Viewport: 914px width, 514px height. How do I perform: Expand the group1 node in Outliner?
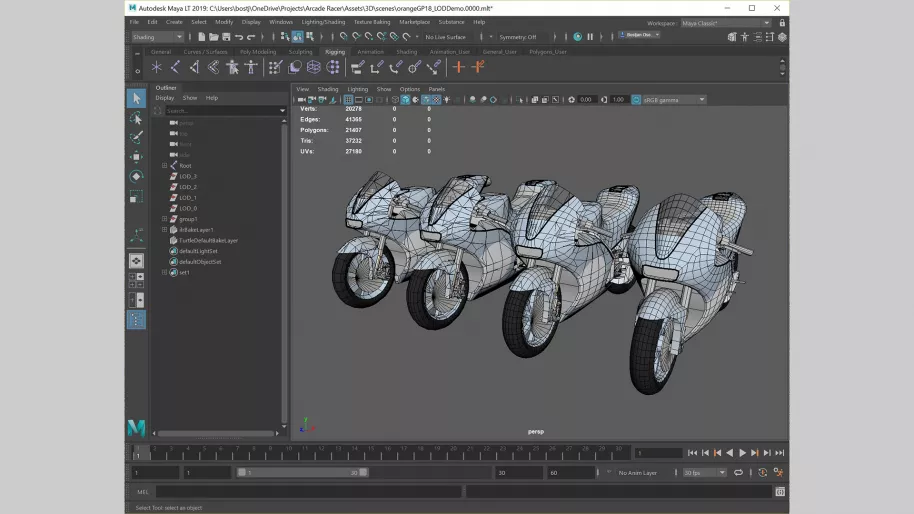(164, 219)
